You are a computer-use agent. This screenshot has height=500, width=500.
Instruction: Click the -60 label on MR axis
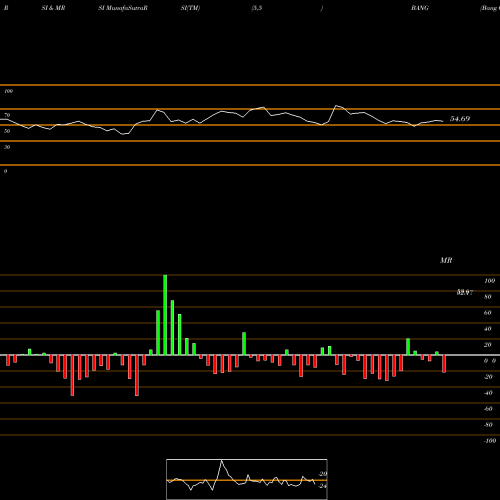[x=488, y=409]
